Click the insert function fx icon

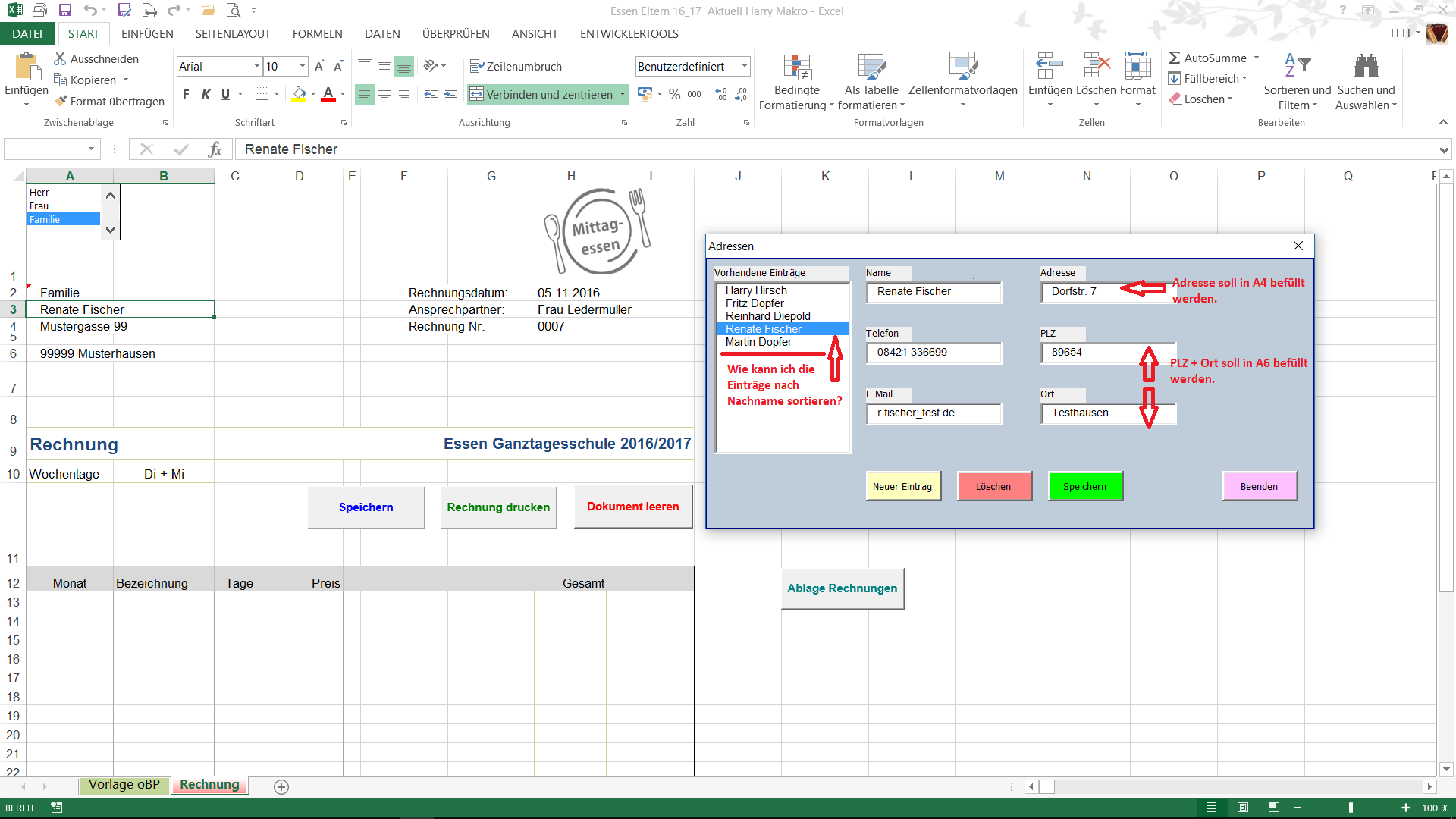pos(215,149)
